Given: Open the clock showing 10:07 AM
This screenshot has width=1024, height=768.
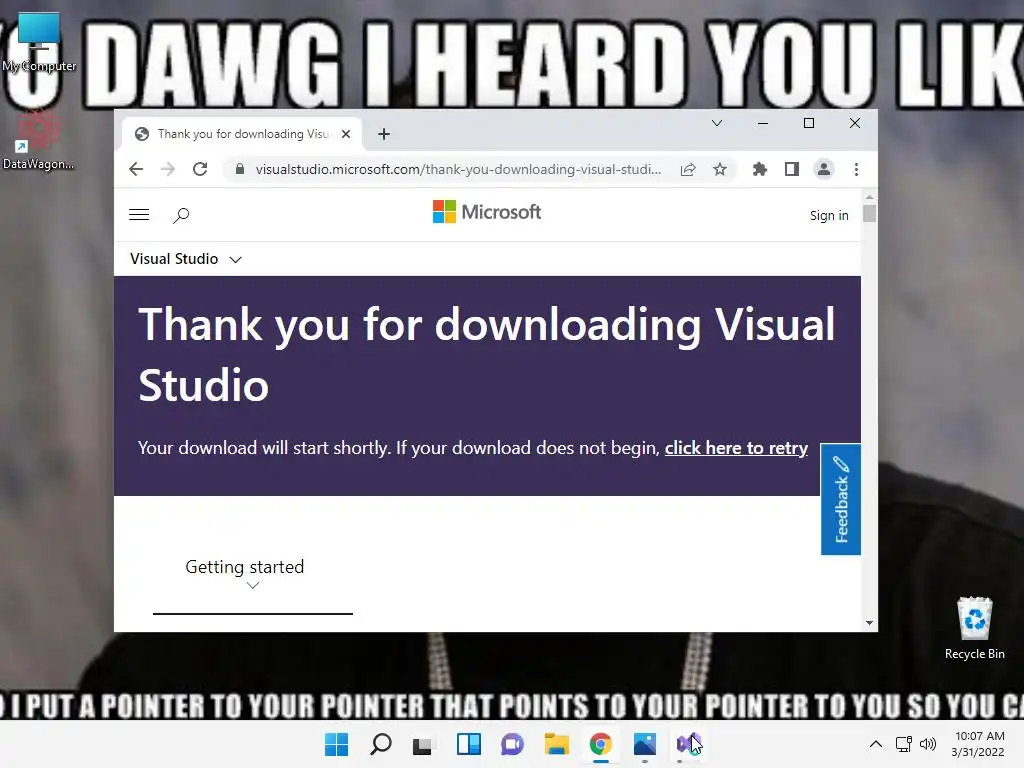Looking at the screenshot, I should tap(978, 744).
